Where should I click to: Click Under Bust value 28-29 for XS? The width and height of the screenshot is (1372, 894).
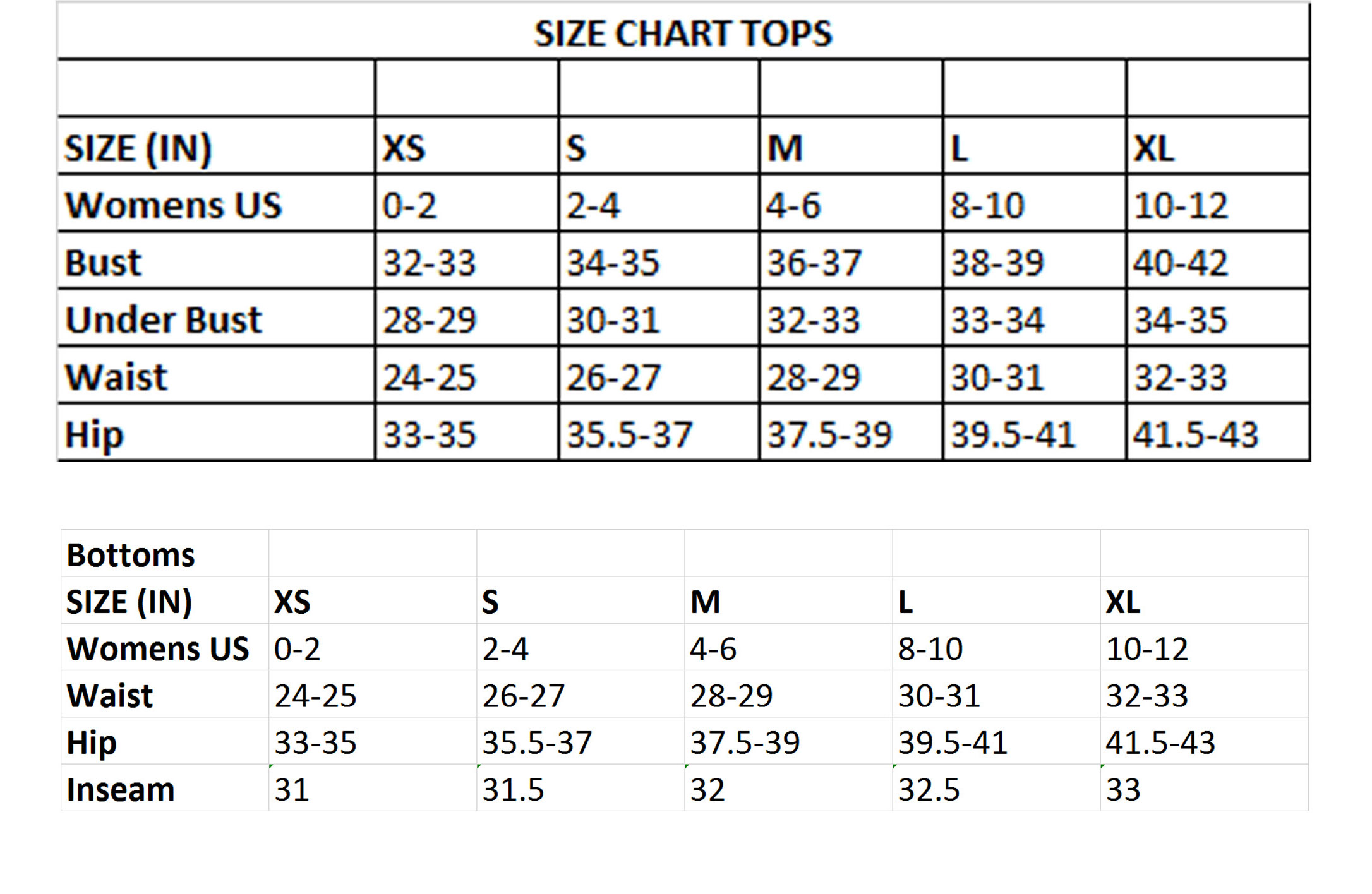coord(429,320)
